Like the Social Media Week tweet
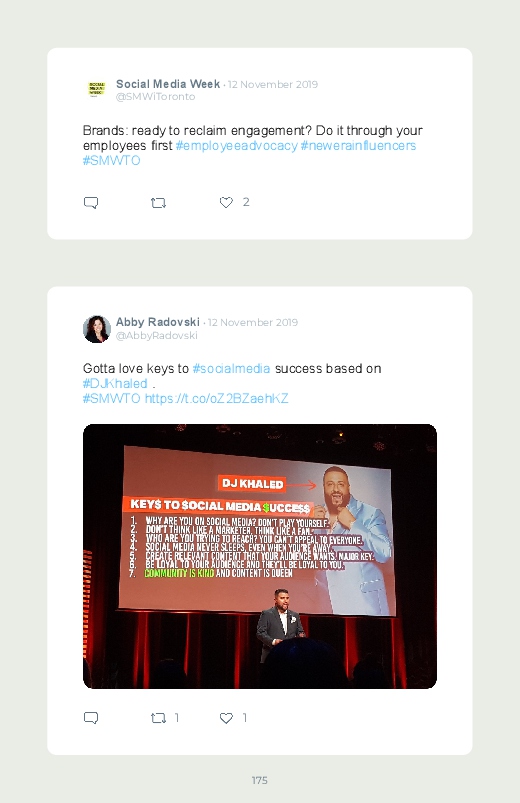Image resolution: width=520 pixels, height=803 pixels. click(x=226, y=203)
